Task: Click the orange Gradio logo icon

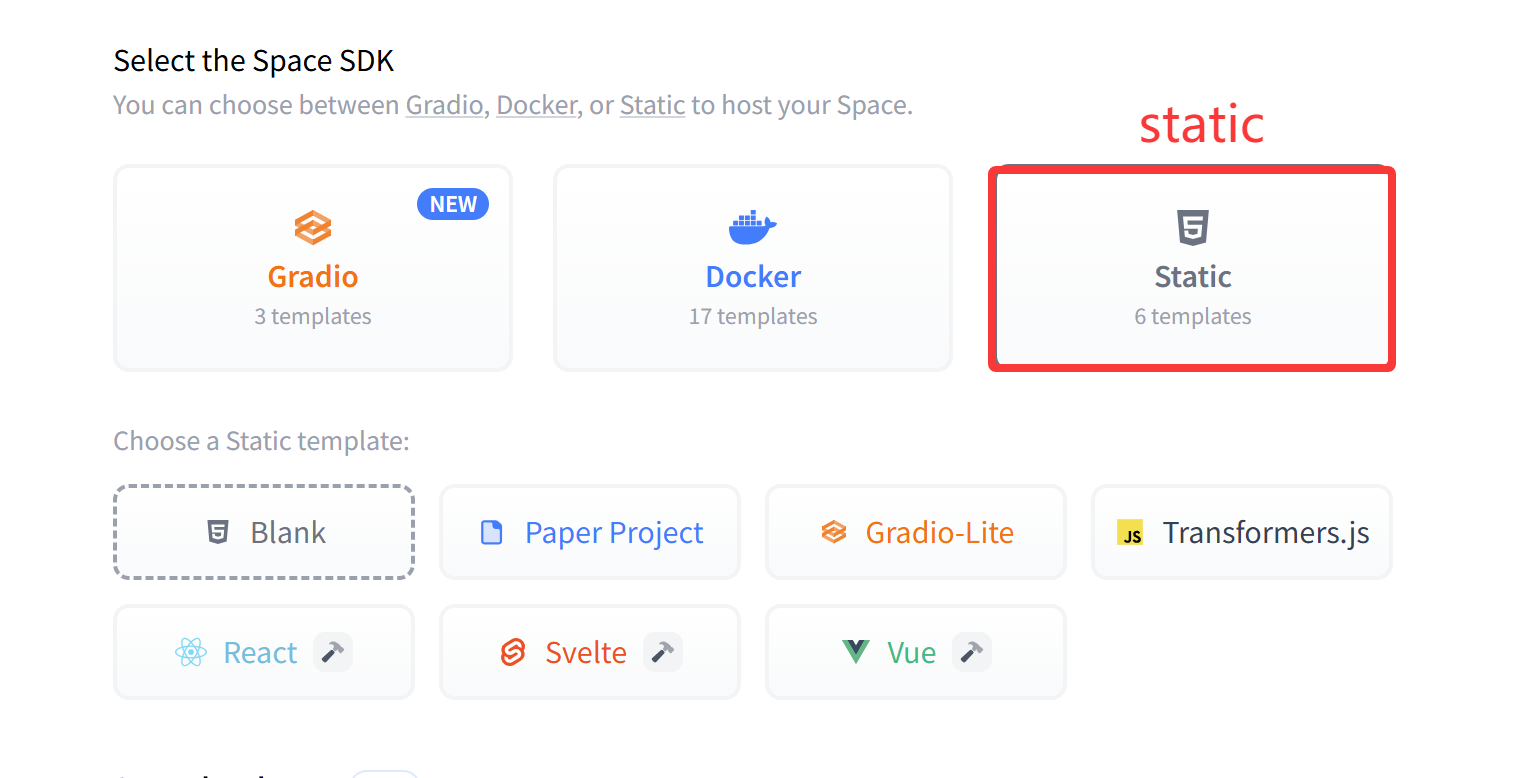Action: 313,228
